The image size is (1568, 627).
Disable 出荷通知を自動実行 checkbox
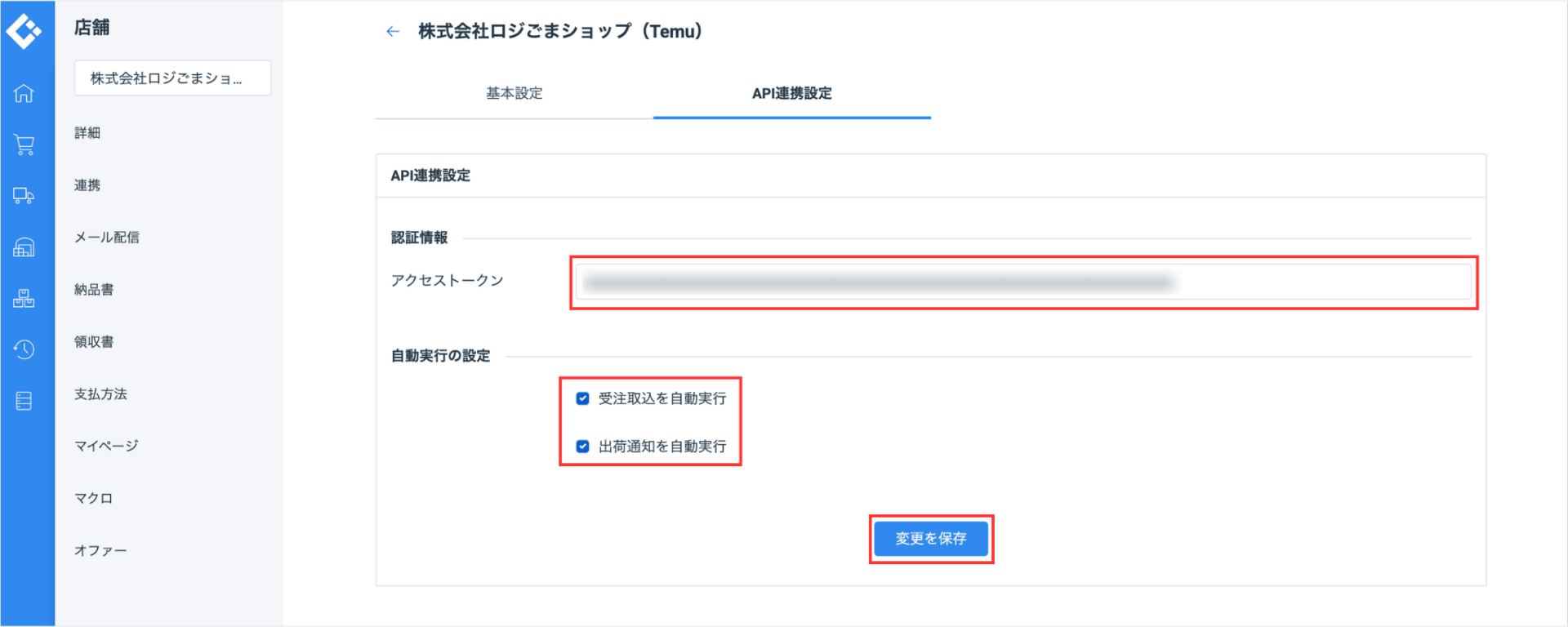582,446
